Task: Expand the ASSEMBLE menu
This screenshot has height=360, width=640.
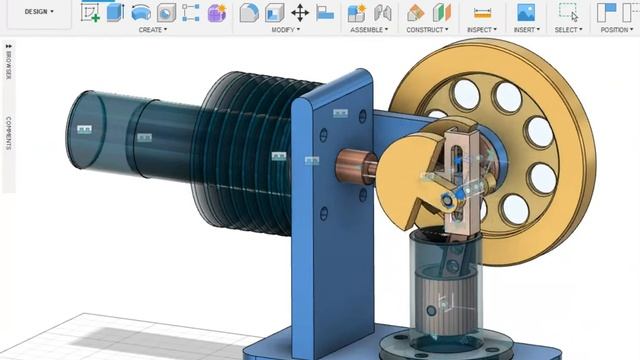Action: click(x=369, y=30)
